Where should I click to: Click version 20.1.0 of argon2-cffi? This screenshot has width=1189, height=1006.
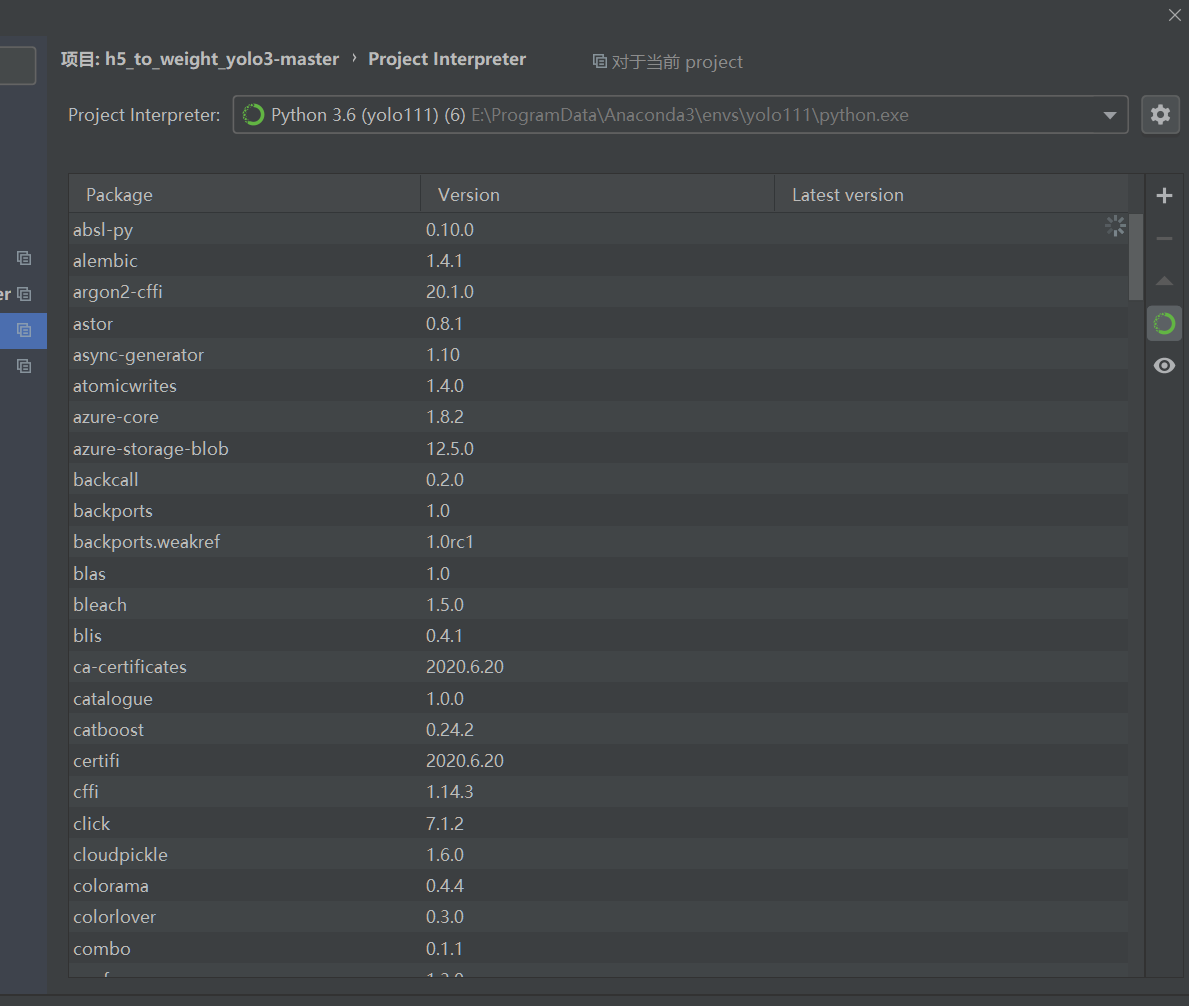point(450,292)
